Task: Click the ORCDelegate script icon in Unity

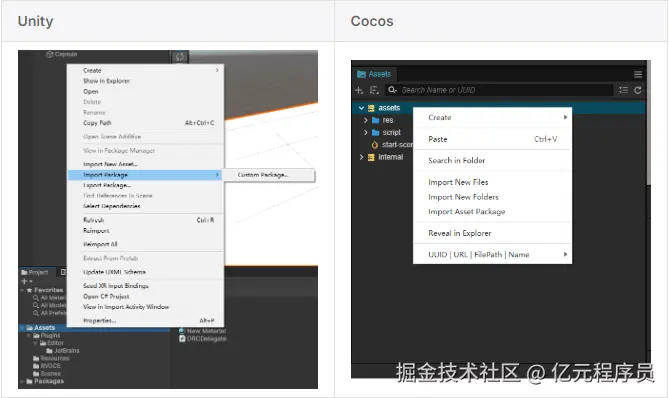Action: tap(182, 339)
